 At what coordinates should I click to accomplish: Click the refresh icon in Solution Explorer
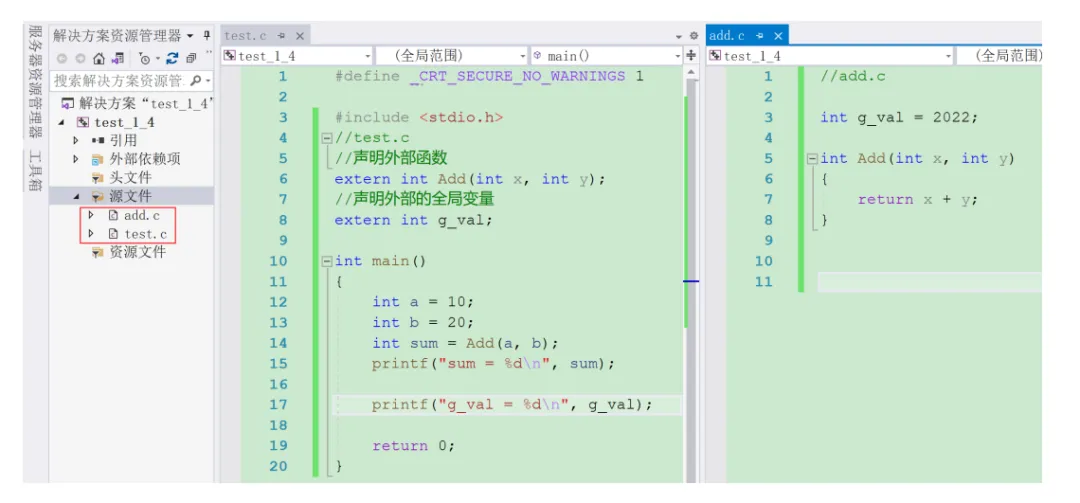click(172, 59)
